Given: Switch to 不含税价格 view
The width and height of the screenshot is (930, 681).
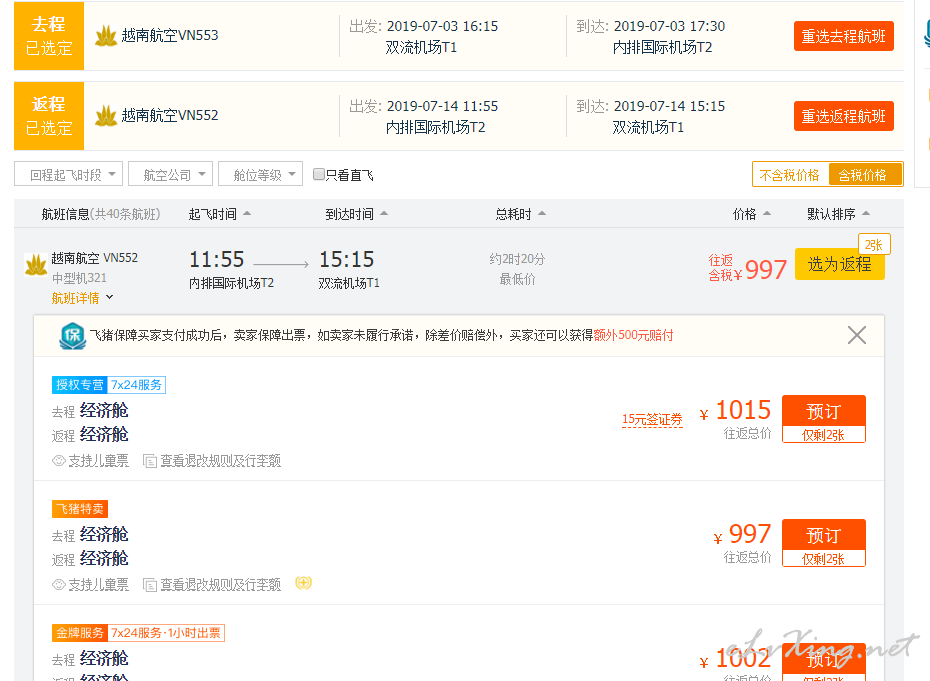Looking at the screenshot, I should pos(789,175).
